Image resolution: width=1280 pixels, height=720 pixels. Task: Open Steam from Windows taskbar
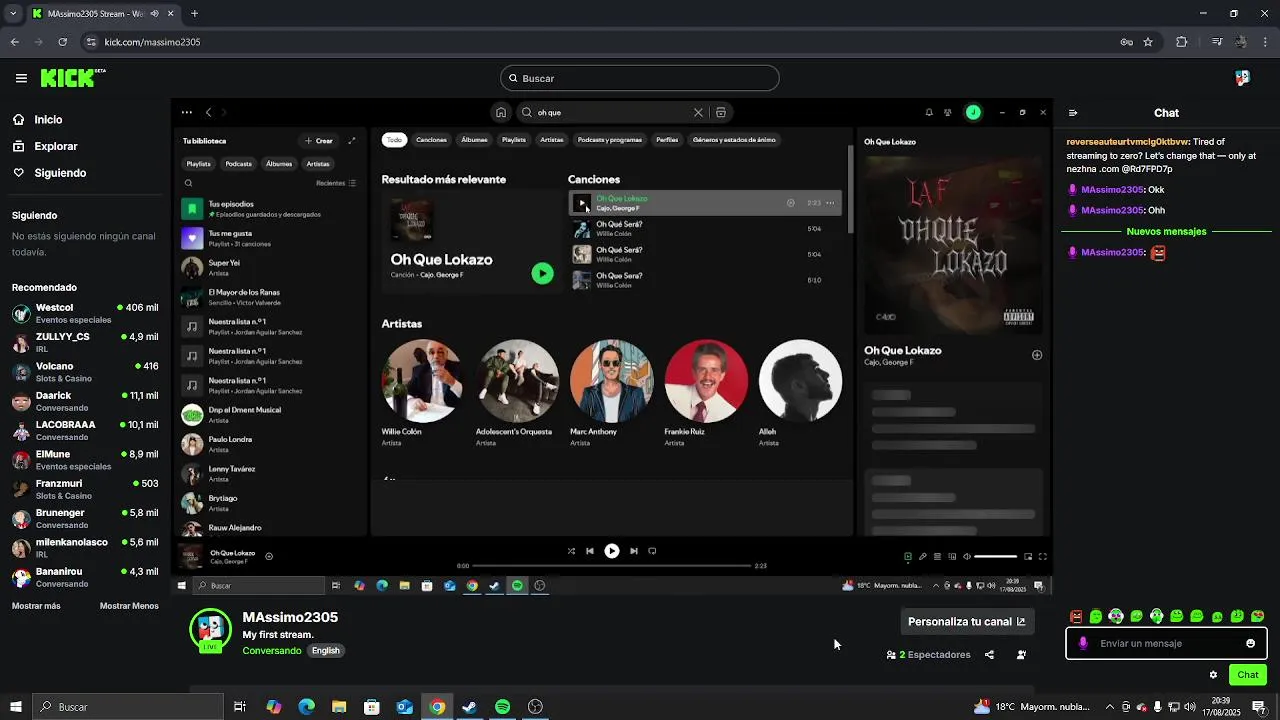469,707
